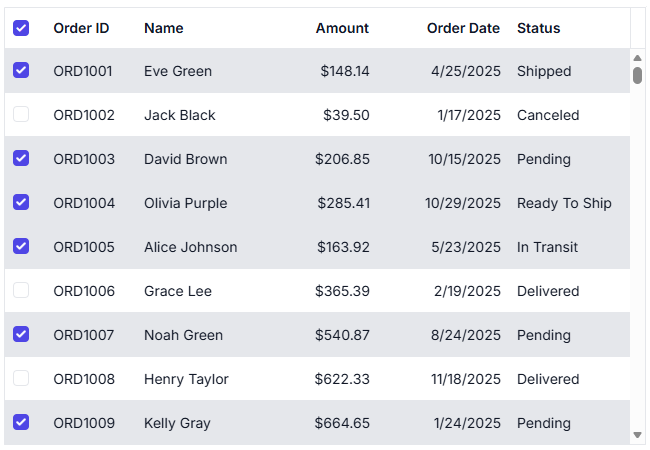The image size is (650, 450).
Task: Deselect the ORD1009 row checkbox
Action: [x=21, y=423]
